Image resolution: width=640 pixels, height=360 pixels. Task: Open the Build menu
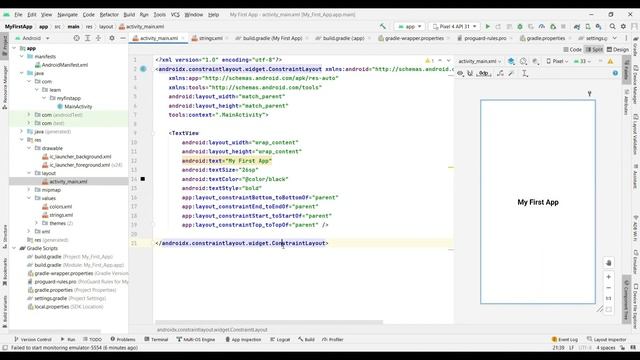[129, 15]
